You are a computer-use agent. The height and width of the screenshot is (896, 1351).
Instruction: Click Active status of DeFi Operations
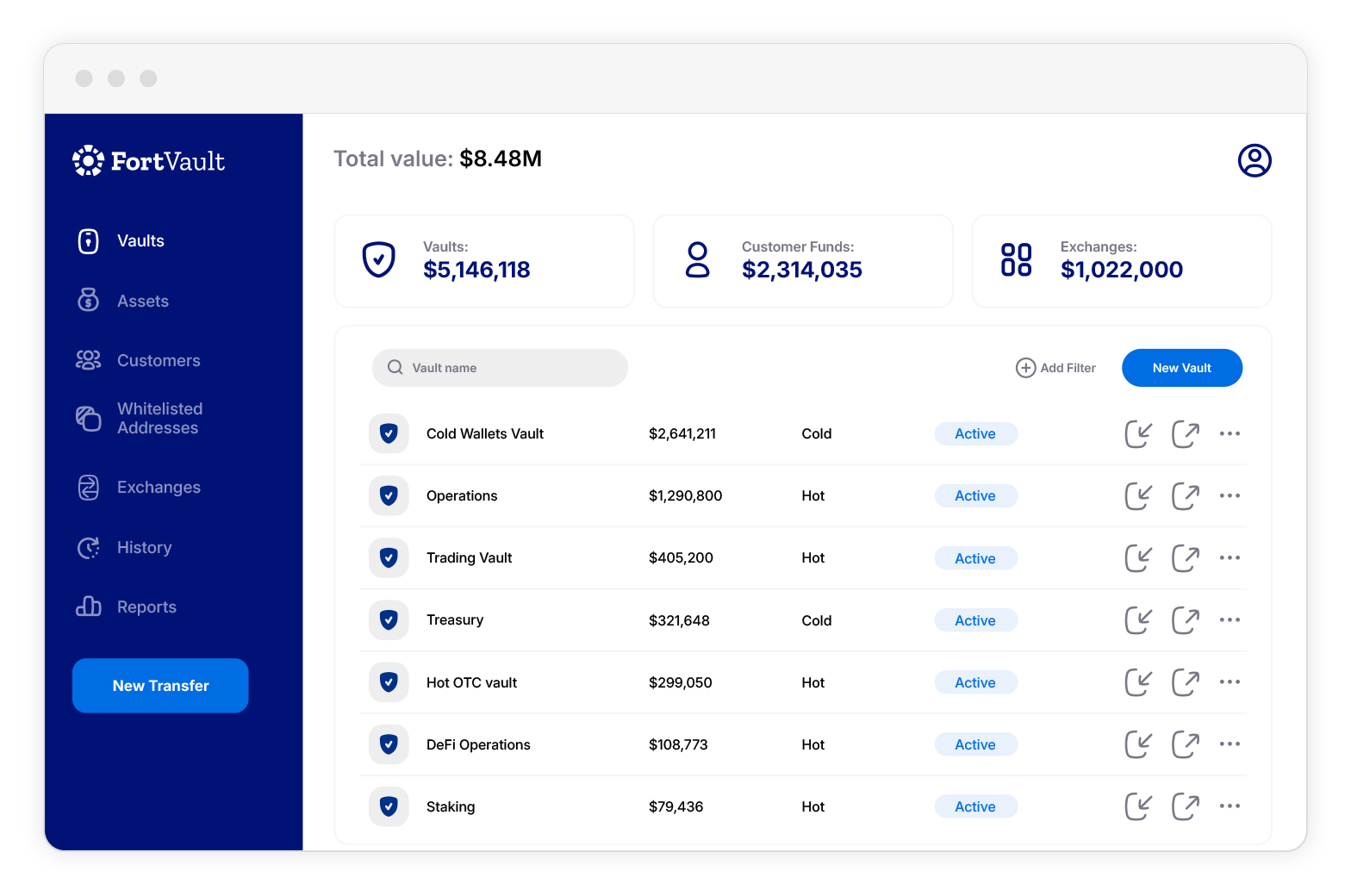975,744
